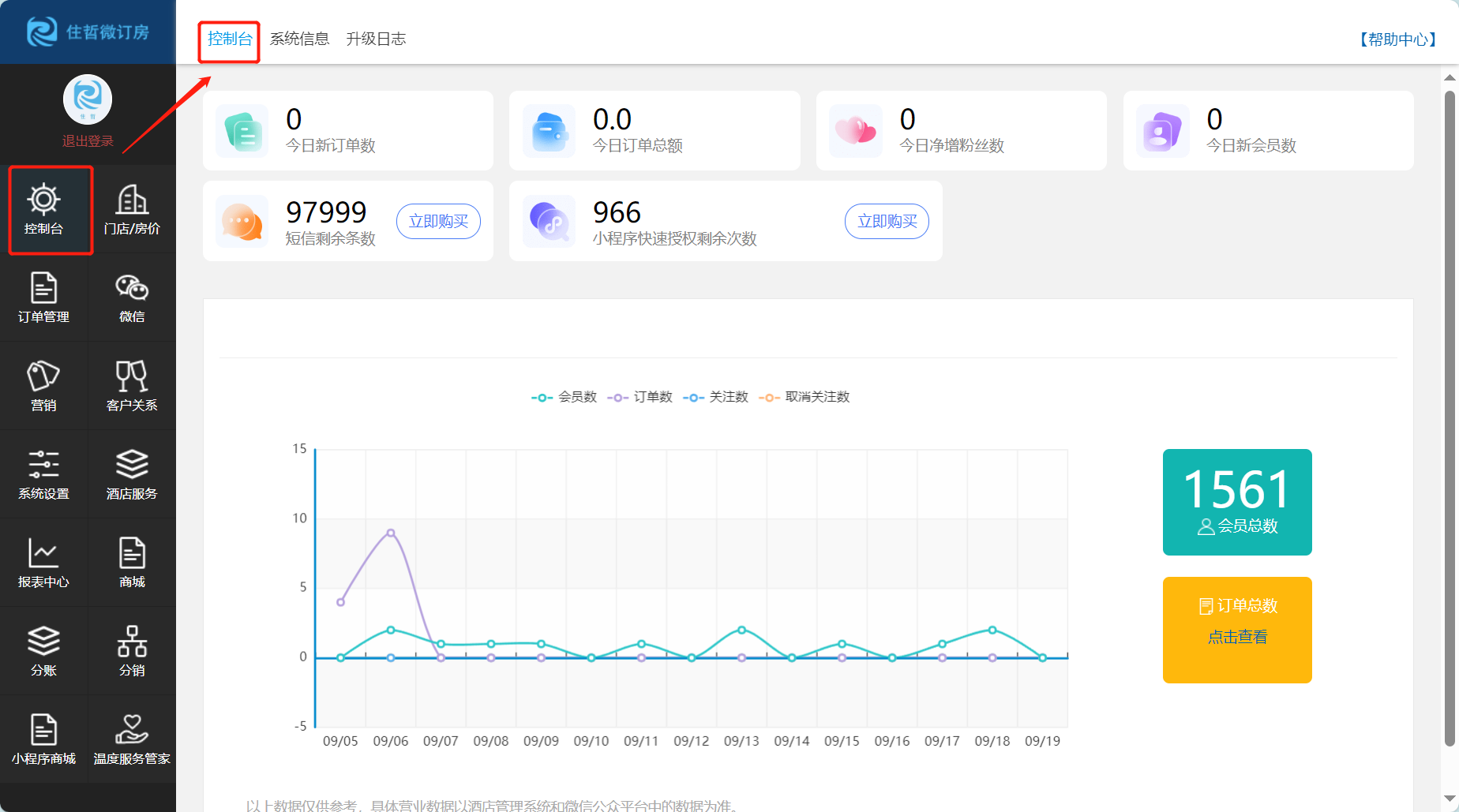This screenshot has width=1459, height=812.
Task: Toggle 订单数 series in chart legend
Action: [x=639, y=397]
